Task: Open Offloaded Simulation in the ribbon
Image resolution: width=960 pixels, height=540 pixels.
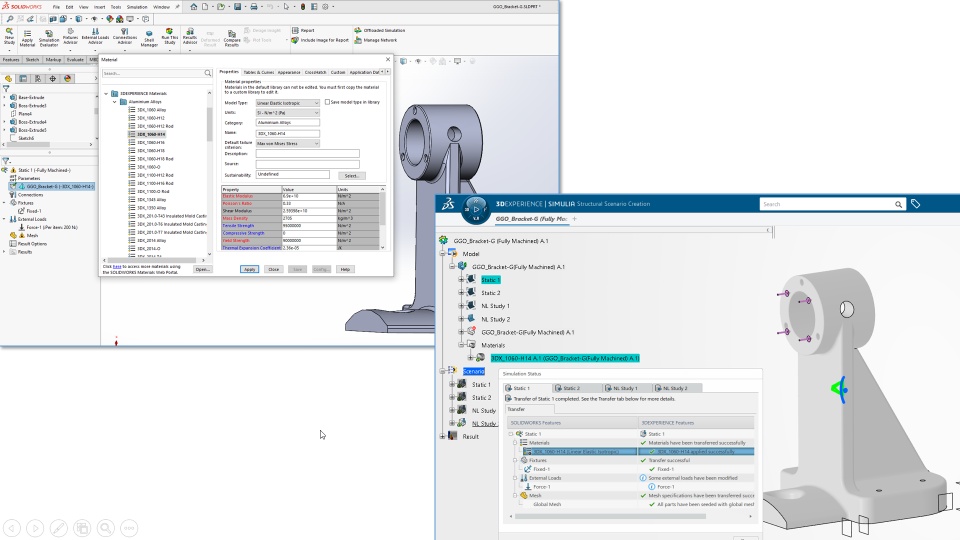Action: click(380, 30)
